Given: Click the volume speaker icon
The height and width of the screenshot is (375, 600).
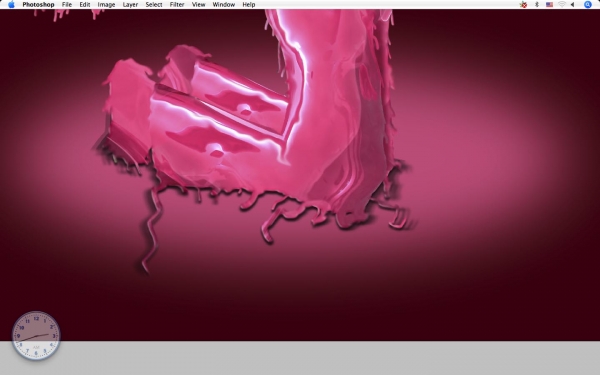Looking at the screenshot, I should 572,5.
